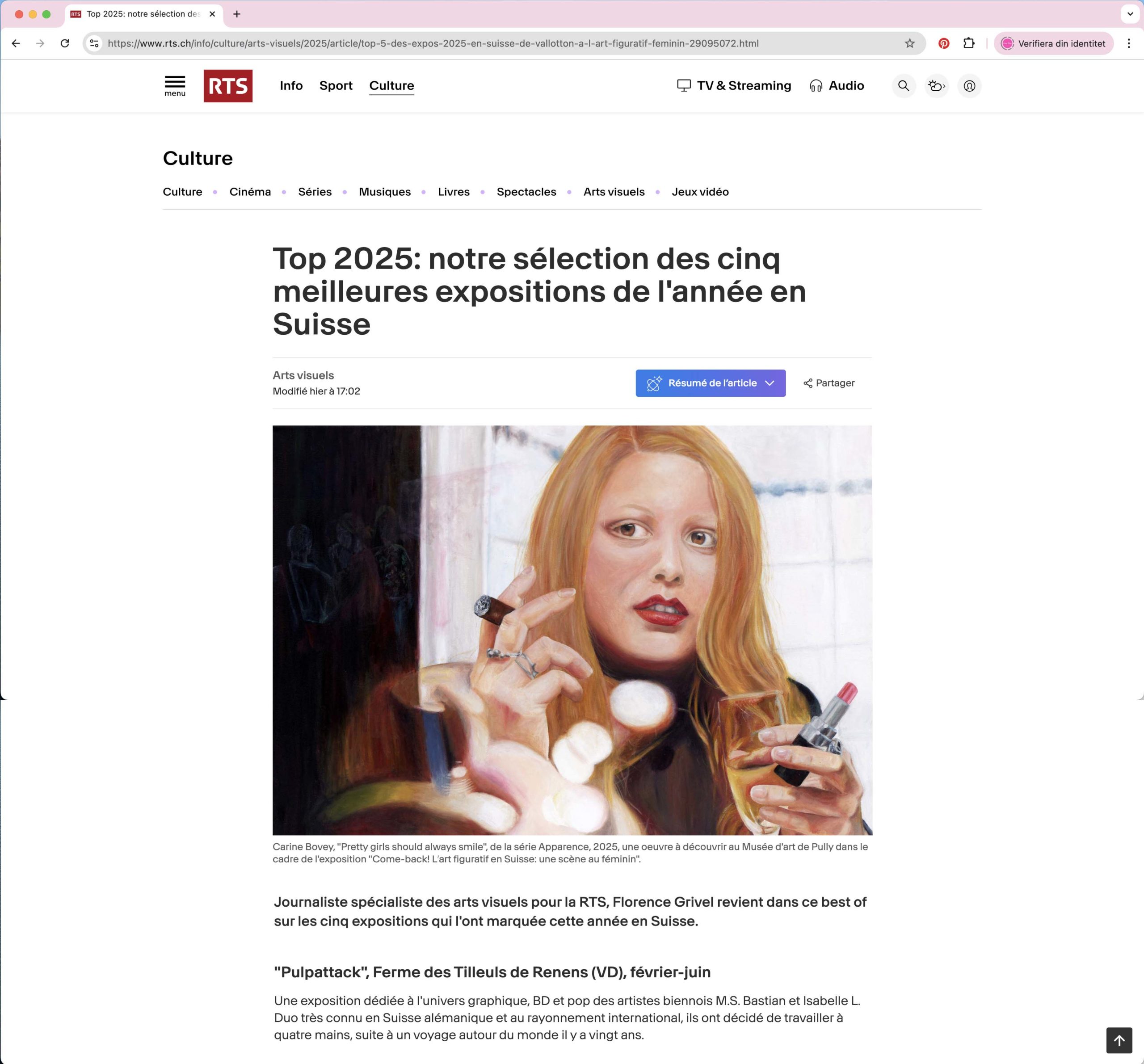1144x1064 pixels.
Task: Open the Chrome three-dot menu
Action: pyautogui.click(x=1128, y=44)
